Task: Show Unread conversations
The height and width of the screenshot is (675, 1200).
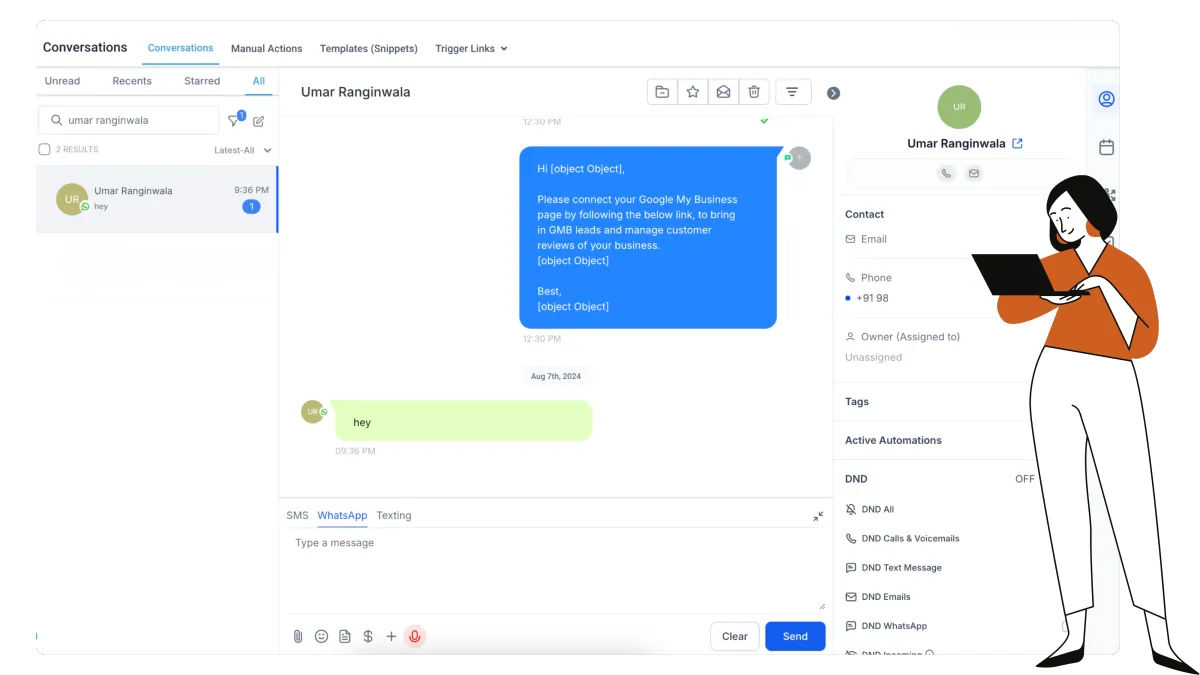Action: pos(62,81)
